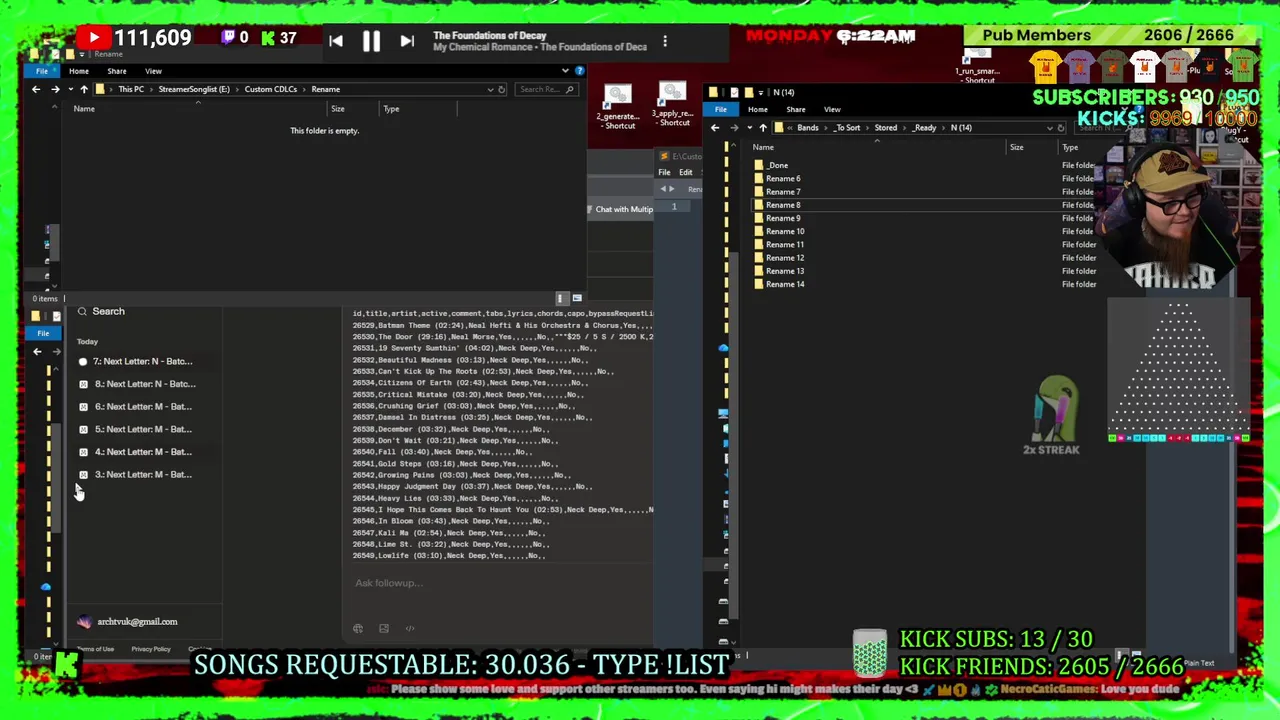Open Explorer help in Rename window

[579, 71]
